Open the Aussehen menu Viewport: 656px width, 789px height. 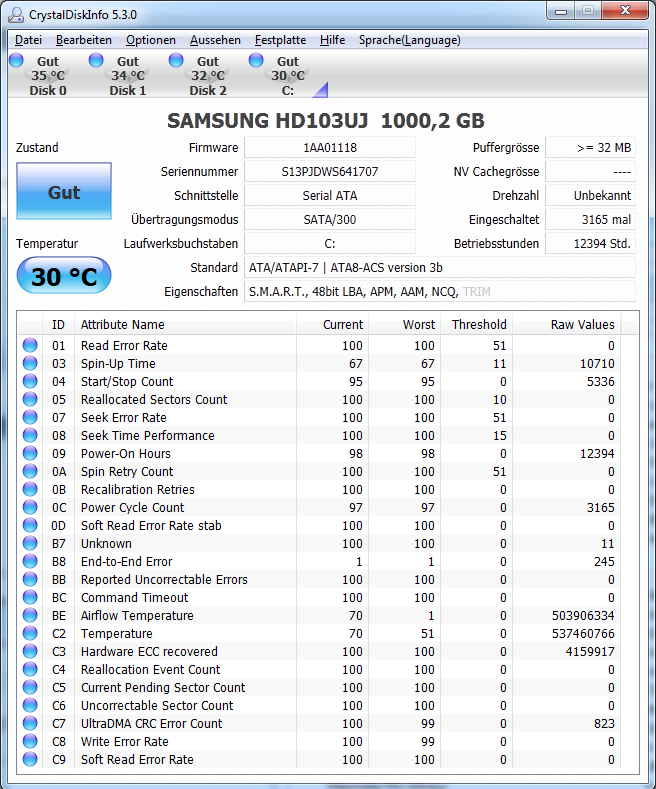(x=215, y=40)
